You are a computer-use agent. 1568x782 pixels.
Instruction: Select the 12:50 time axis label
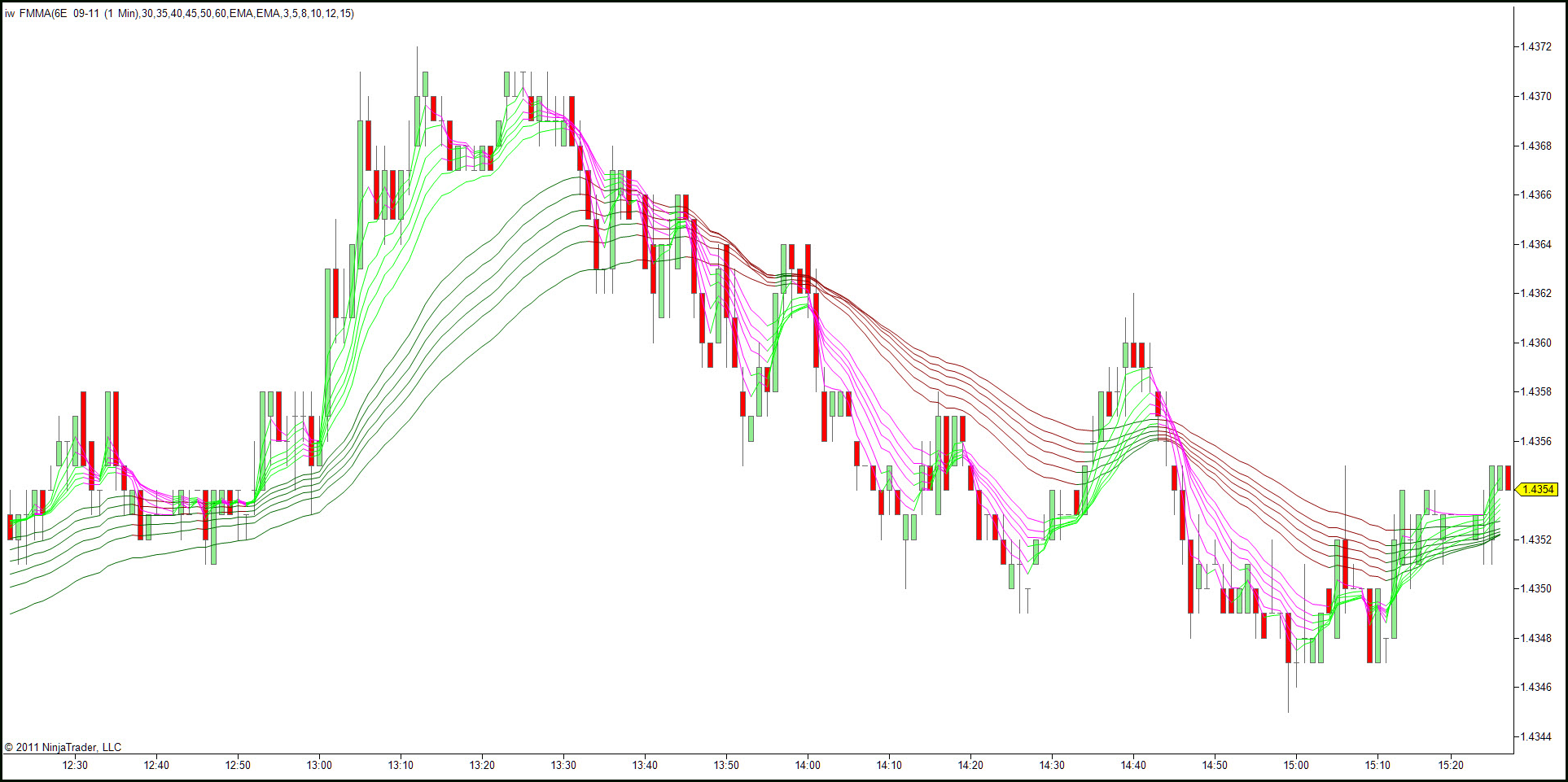click(238, 765)
